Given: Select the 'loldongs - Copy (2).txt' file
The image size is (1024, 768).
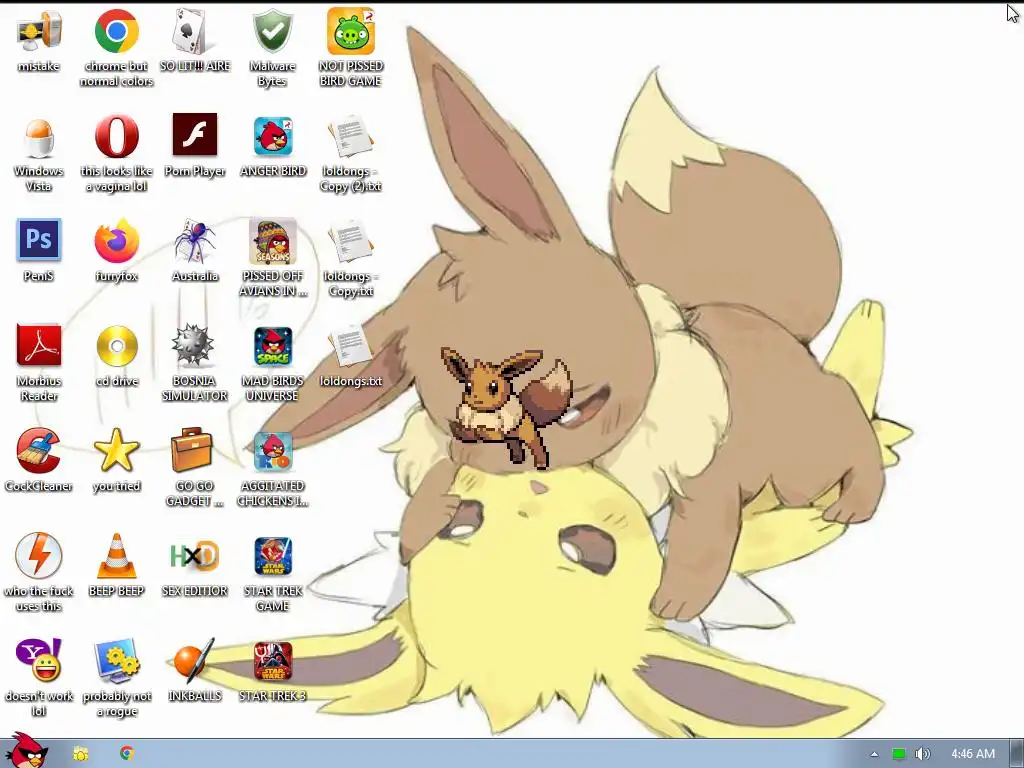Looking at the screenshot, I should (351, 136).
